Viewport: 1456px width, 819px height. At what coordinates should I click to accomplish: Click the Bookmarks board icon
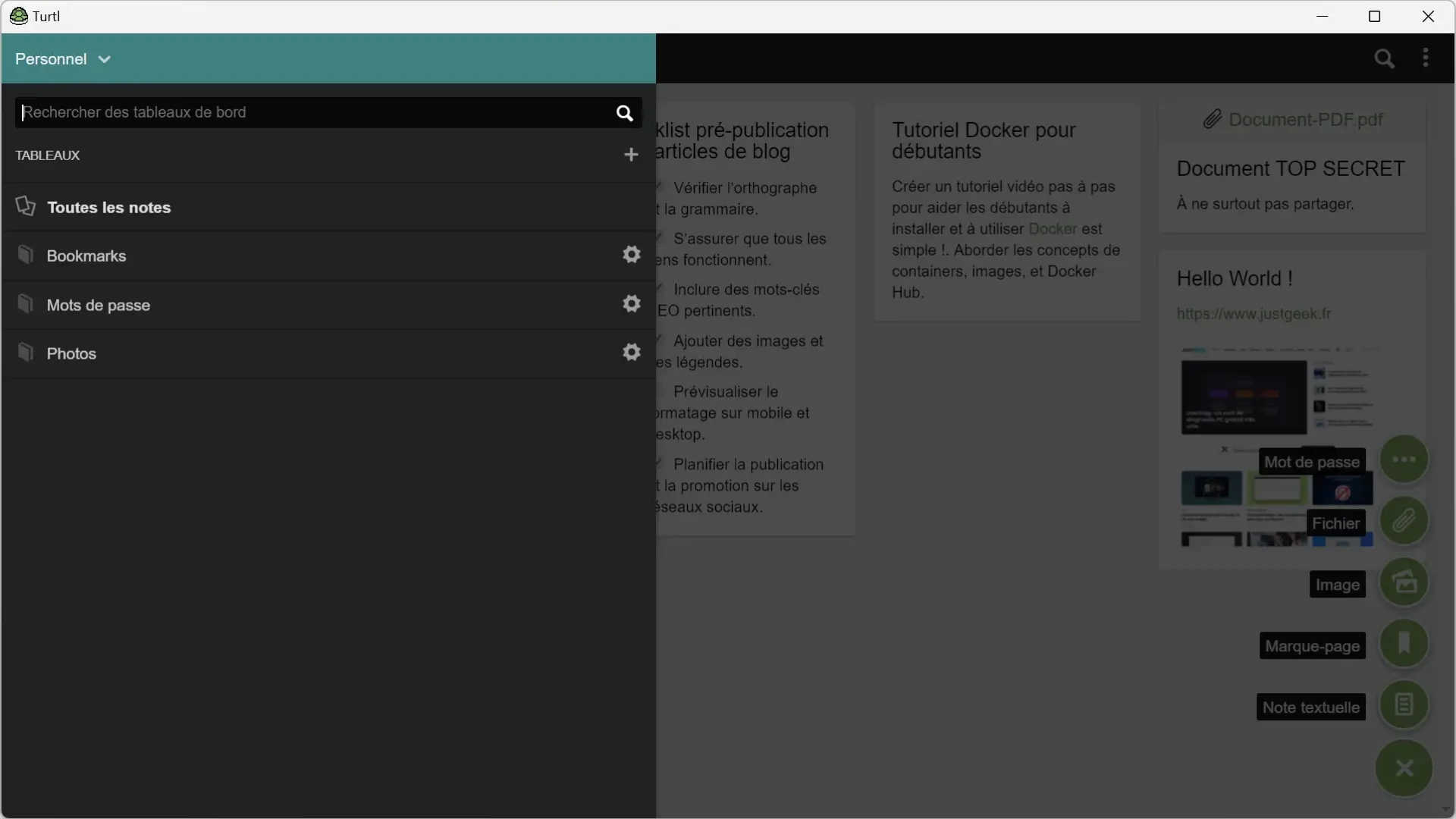click(26, 255)
